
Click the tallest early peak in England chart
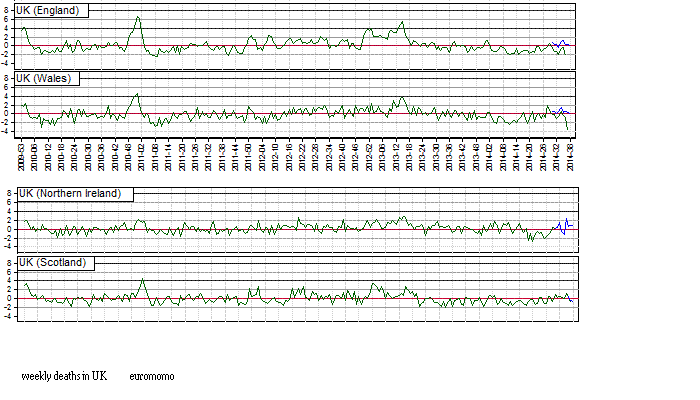[138, 17]
